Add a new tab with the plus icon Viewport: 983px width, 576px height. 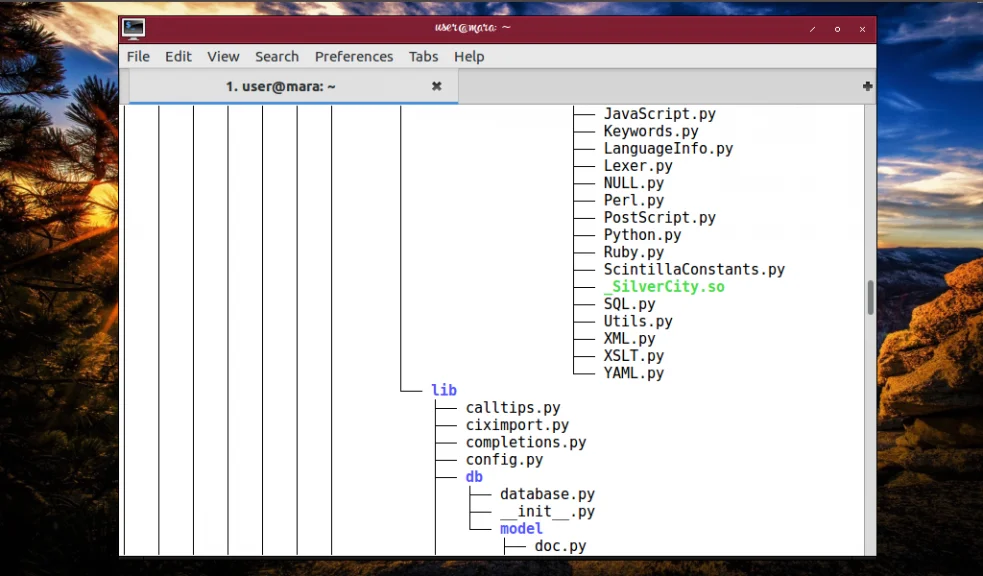coord(867,87)
